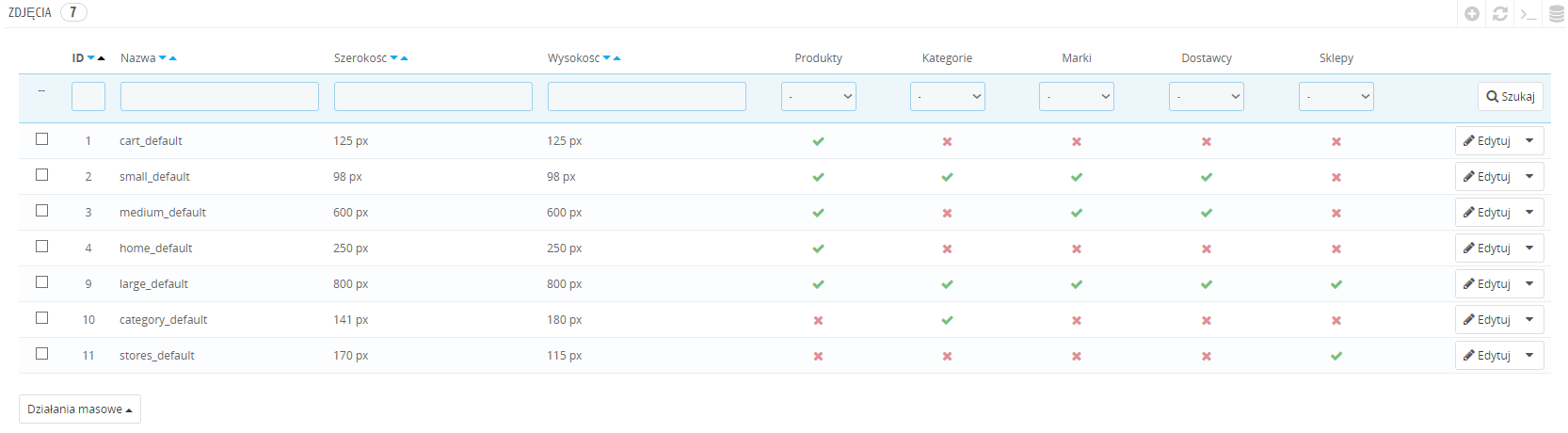Sort Wysokosc column descending arrow

pyautogui.click(x=607, y=58)
